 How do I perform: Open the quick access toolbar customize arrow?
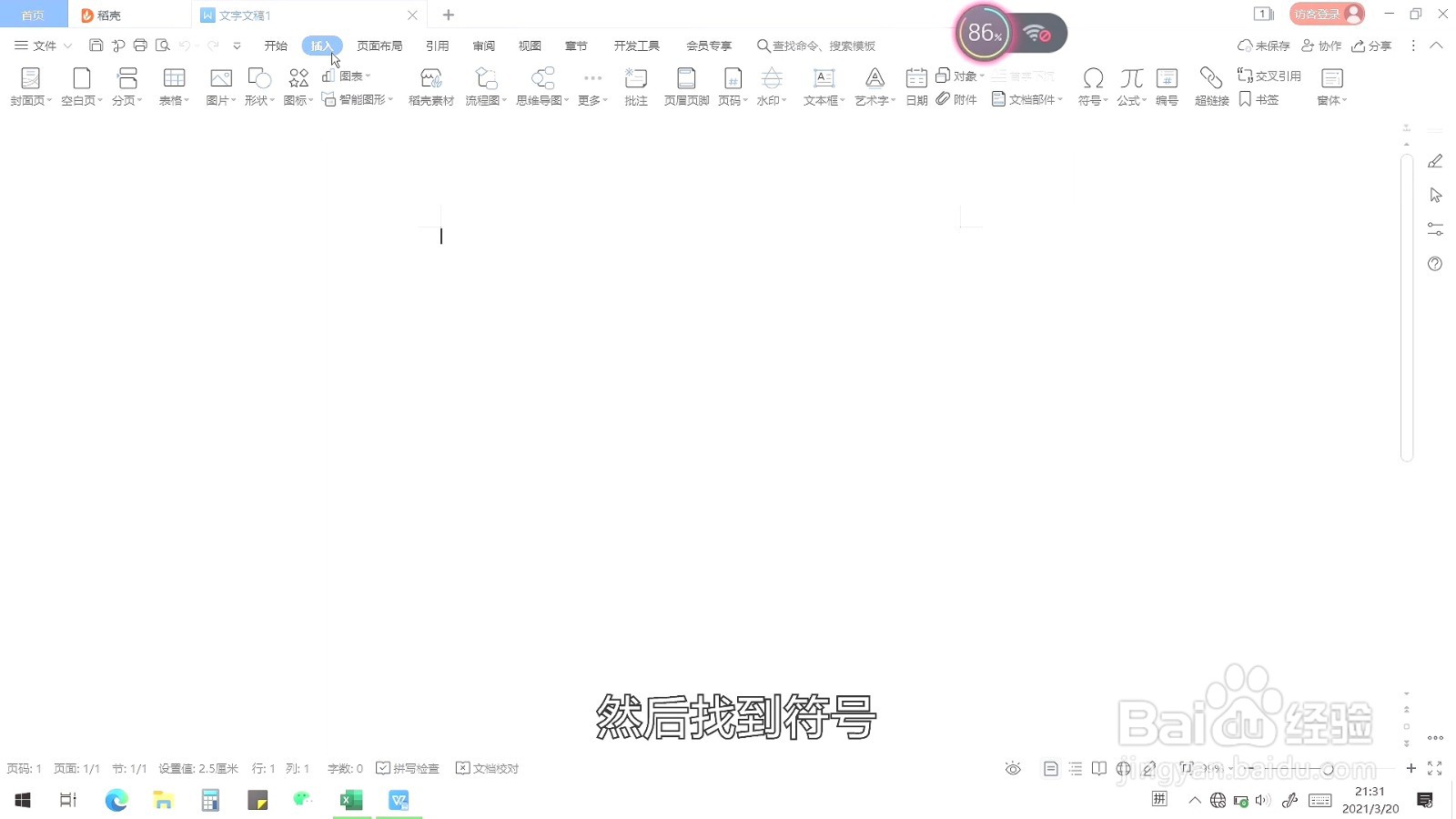[237, 45]
